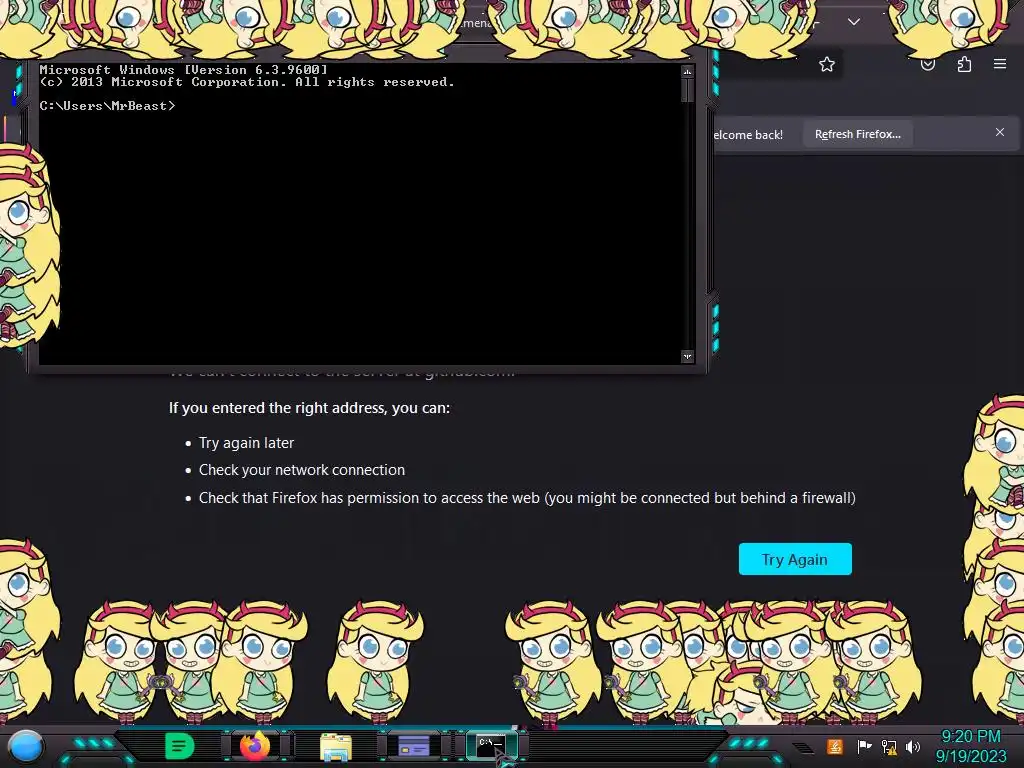Open the Java tray icon
Viewport: 1024px width, 768px height.
click(834, 746)
